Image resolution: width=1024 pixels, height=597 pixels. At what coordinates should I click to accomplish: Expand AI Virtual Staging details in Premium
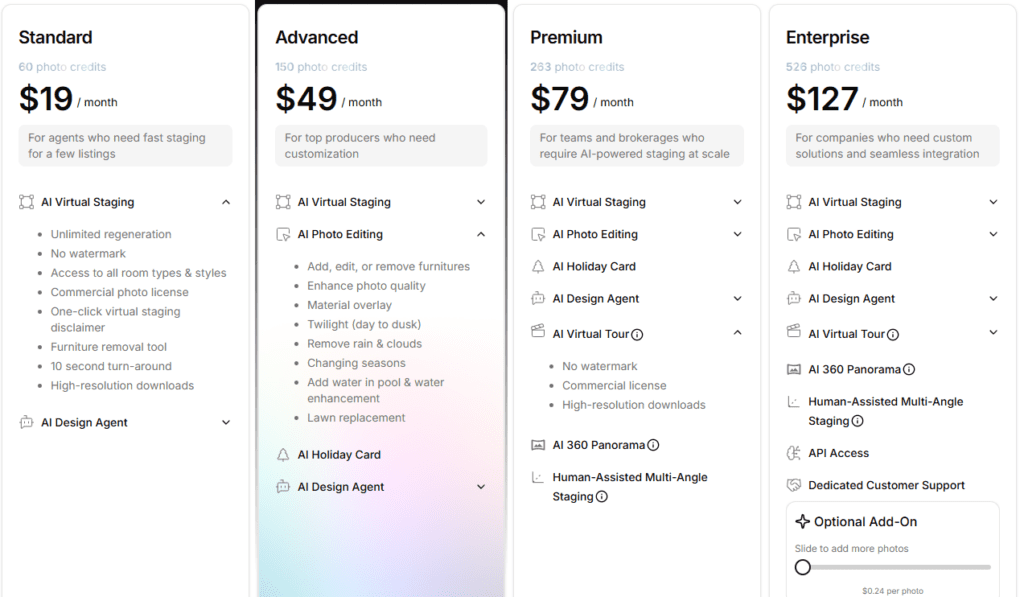point(738,202)
